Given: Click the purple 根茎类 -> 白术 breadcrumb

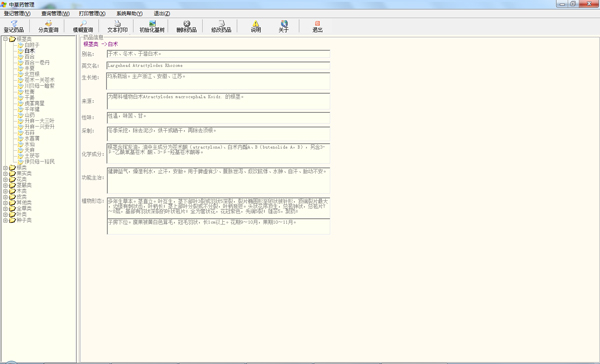Looking at the screenshot, I should 101,44.
